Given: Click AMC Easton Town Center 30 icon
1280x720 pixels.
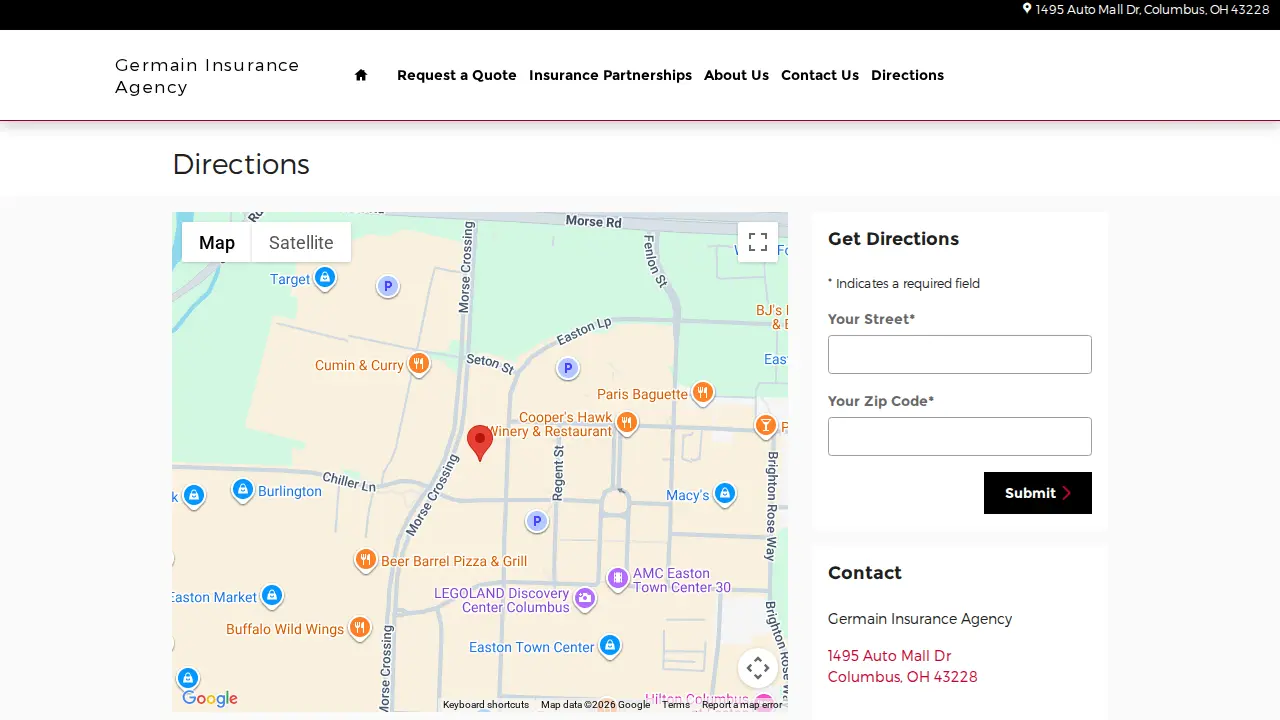Looking at the screenshot, I should point(618,578).
